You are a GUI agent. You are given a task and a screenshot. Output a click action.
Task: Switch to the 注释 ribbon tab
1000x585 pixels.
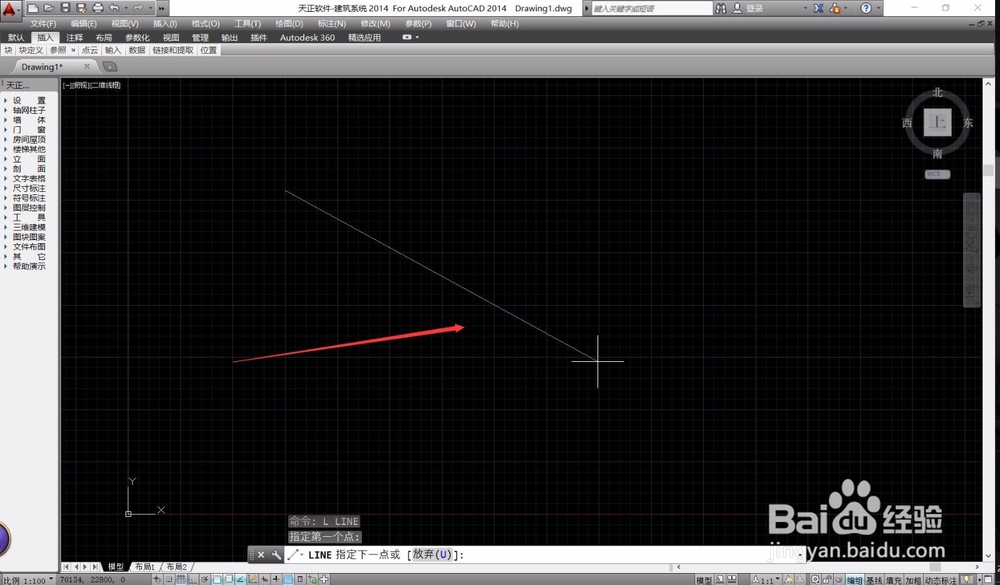(75, 38)
